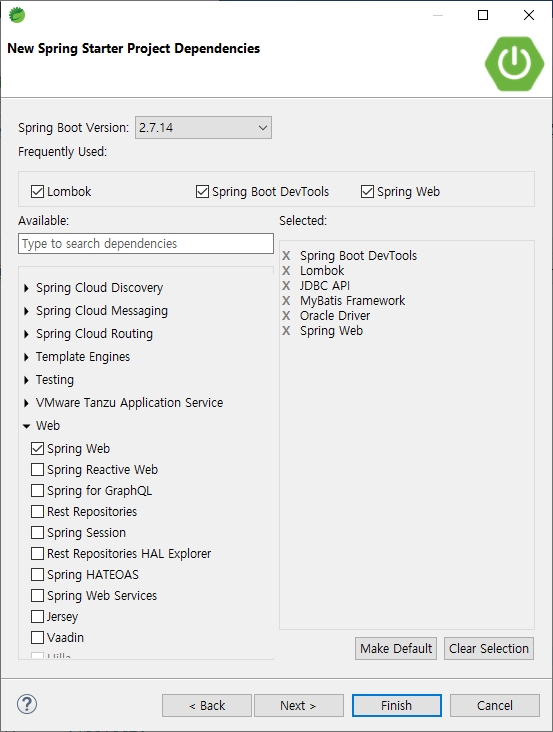Click the dependency search field
Image resolution: width=553 pixels, height=732 pixels.
click(x=146, y=244)
